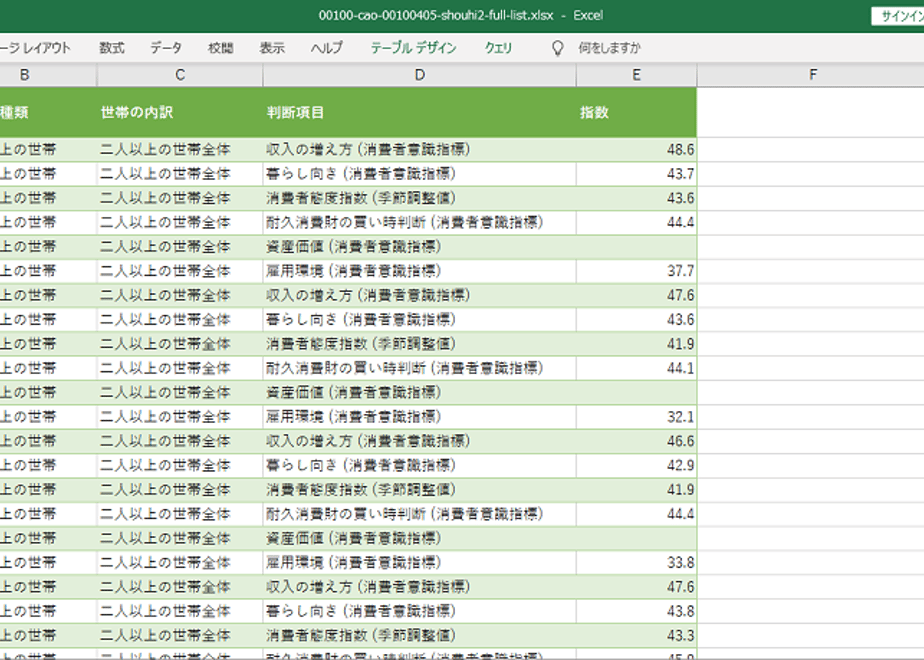Screen dimensions: 924x660
Task: Open the ヘルプ tab
Action: coord(326,48)
